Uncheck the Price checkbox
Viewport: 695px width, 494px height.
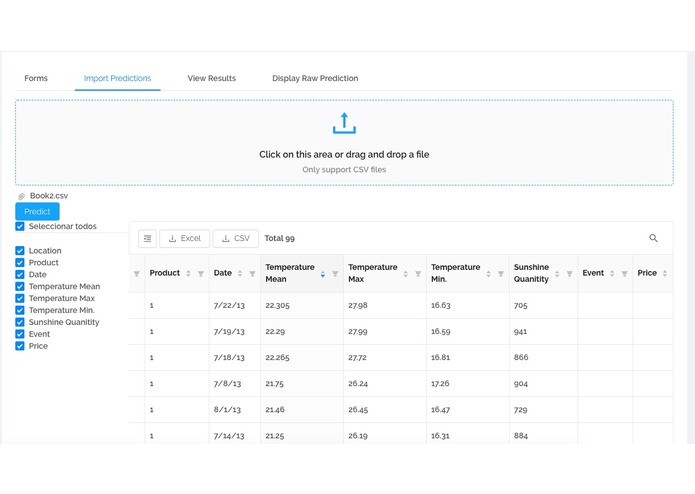[20, 346]
